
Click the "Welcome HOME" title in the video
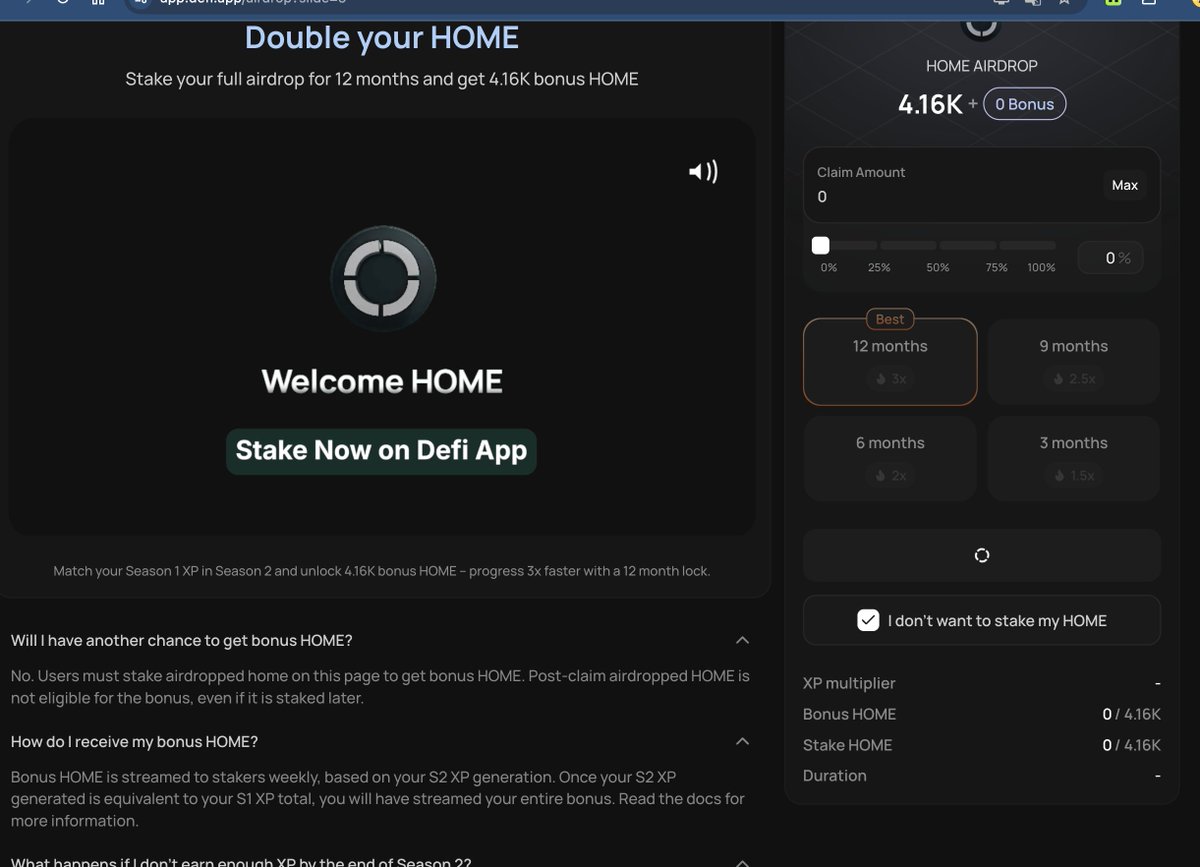[x=382, y=381]
